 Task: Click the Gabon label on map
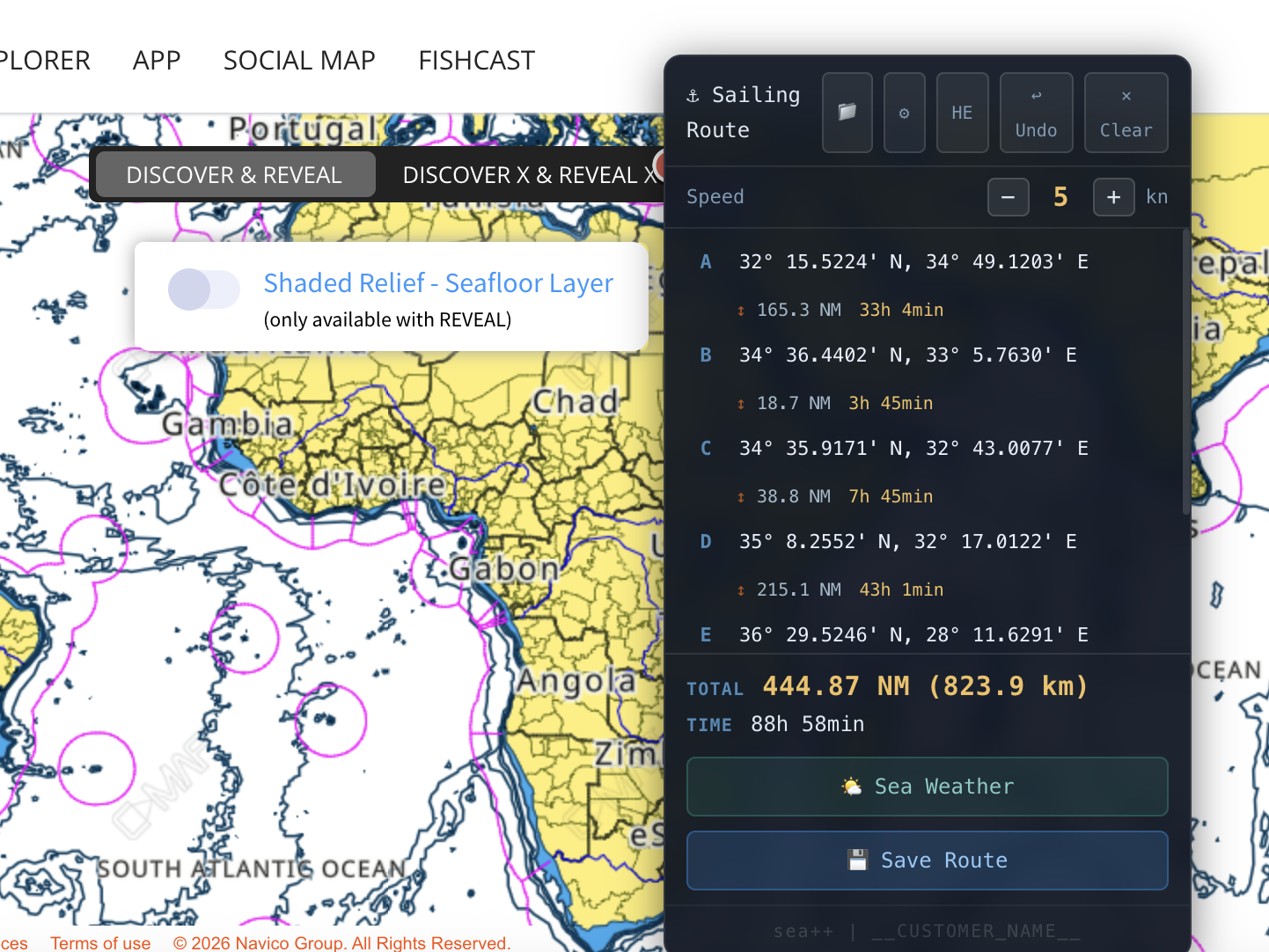(x=504, y=568)
